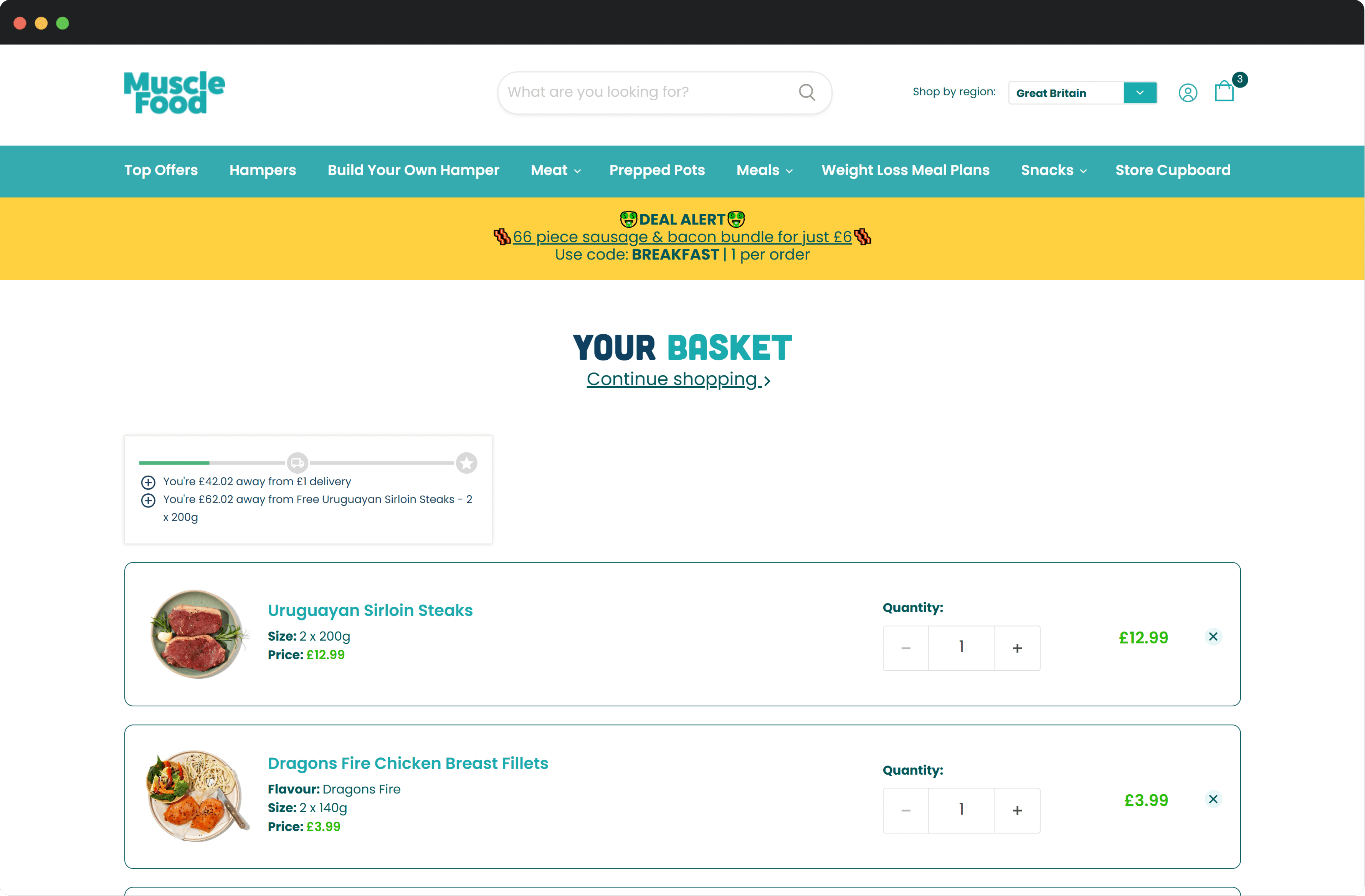Image resolution: width=1365 pixels, height=896 pixels.
Task: Click the Dragons Fire Chicken quantity field
Action: pyautogui.click(x=962, y=810)
